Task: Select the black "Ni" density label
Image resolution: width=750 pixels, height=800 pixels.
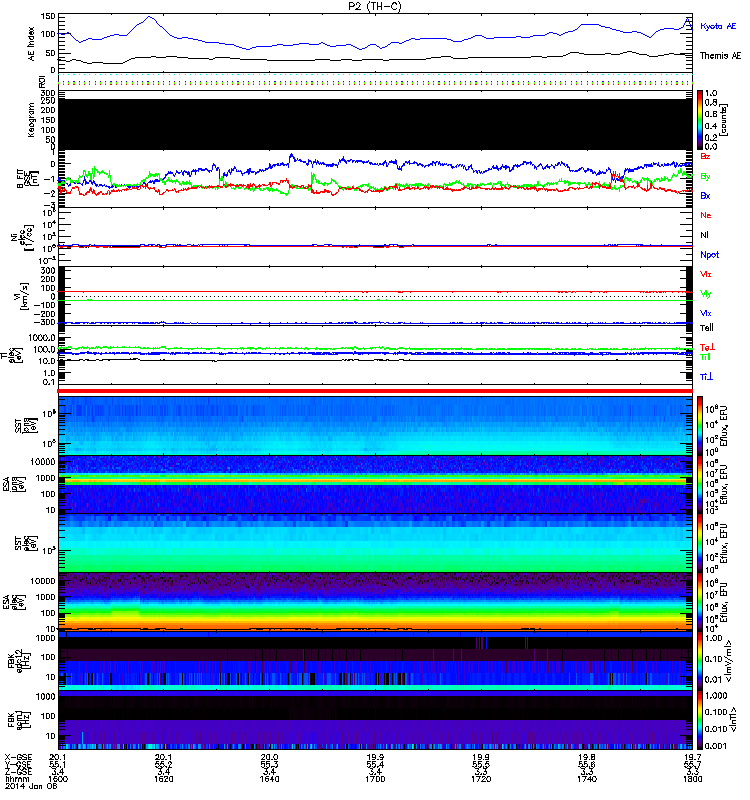Action: 704,235
